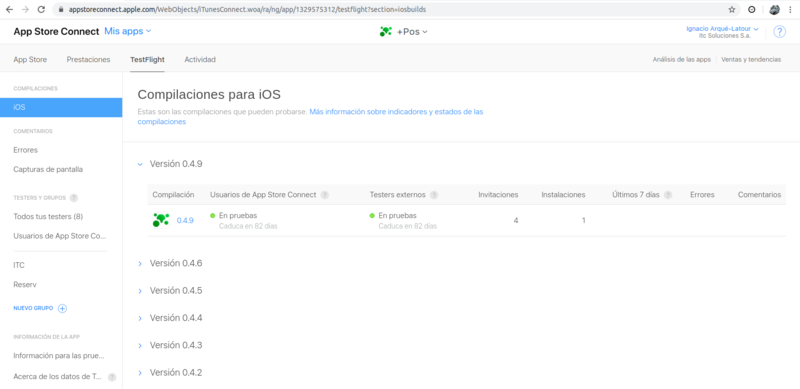This screenshot has width=800, height=389.
Task: Click the Instalaciones column header
Action: click(563, 194)
